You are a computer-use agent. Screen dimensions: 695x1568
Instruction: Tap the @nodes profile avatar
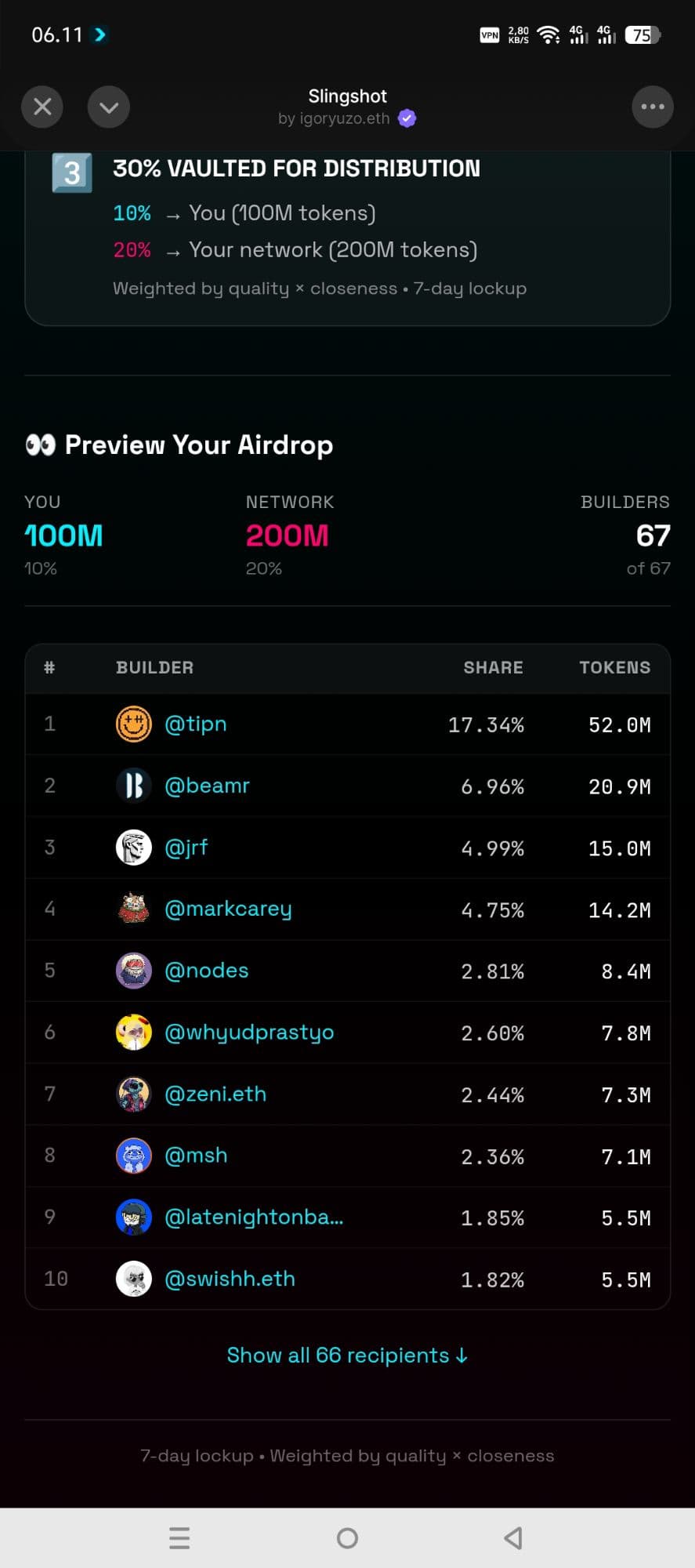pos(133,971)
